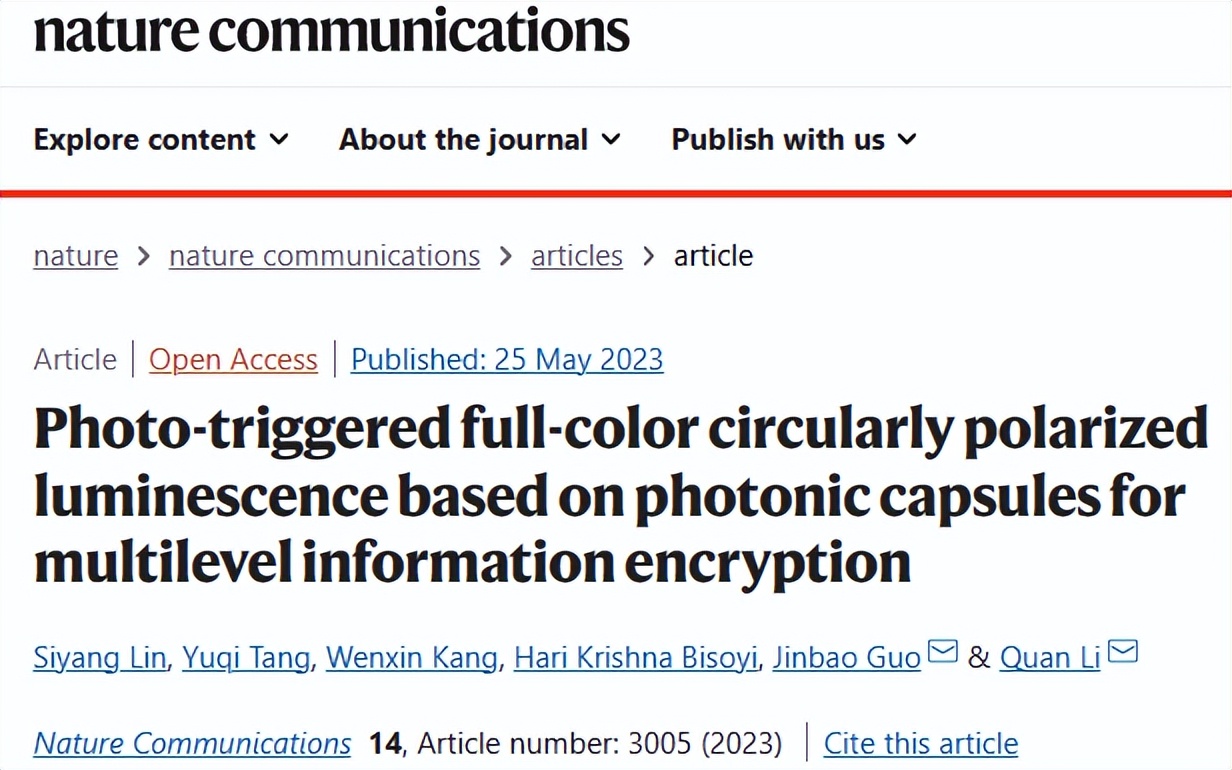Click the nature communications logo

click(x=331, y=30)
